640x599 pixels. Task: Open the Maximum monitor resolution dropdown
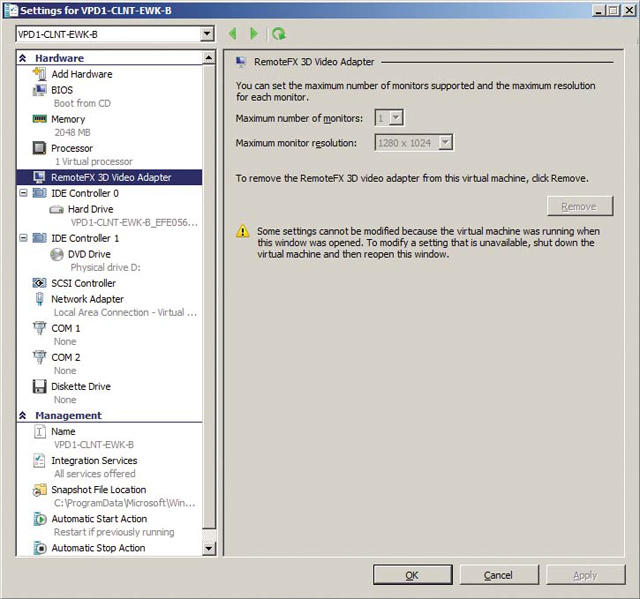tap(445, 143)
